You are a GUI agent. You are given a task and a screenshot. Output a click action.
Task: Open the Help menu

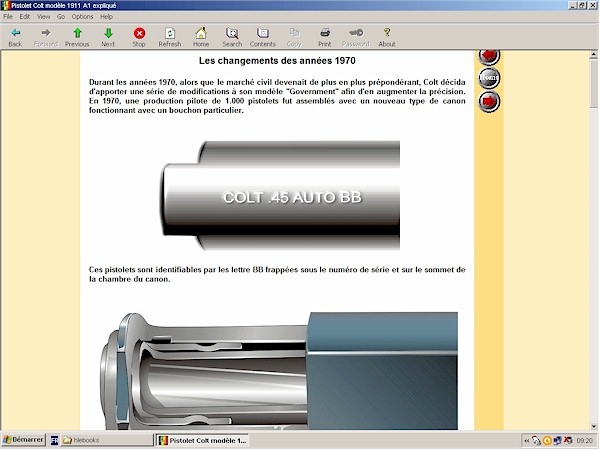coord(106,16)
